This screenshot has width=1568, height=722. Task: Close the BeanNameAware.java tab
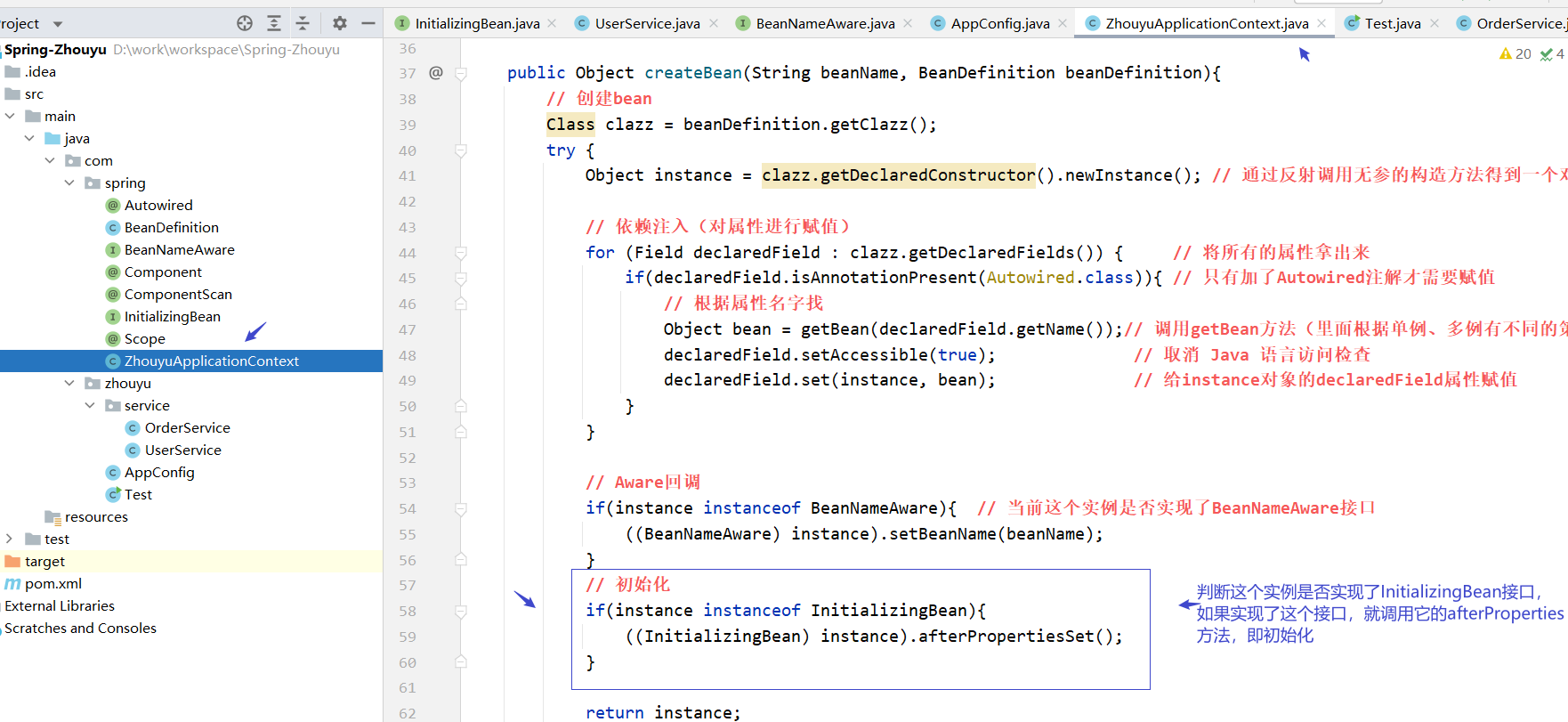pyautogui.click(x=907, y=23)
